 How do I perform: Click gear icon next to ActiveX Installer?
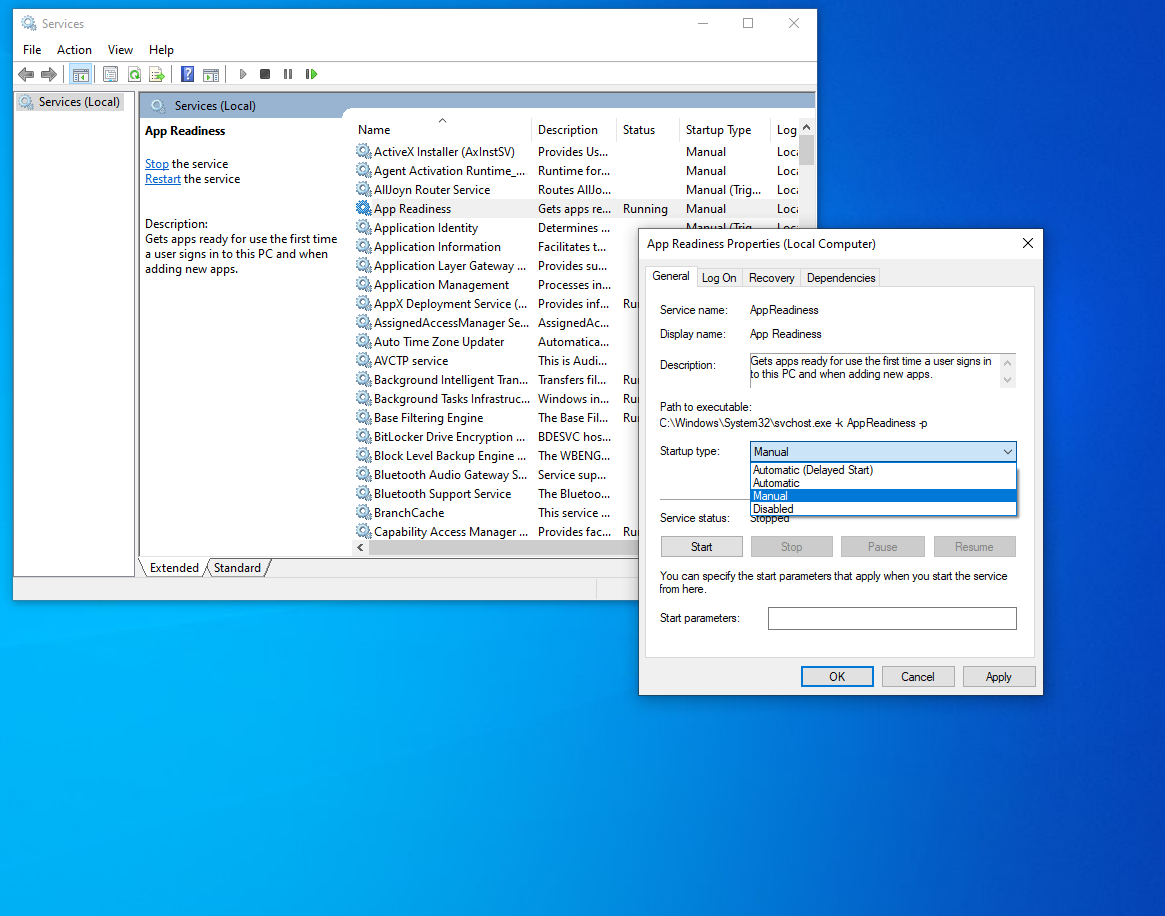pos(363,152)
